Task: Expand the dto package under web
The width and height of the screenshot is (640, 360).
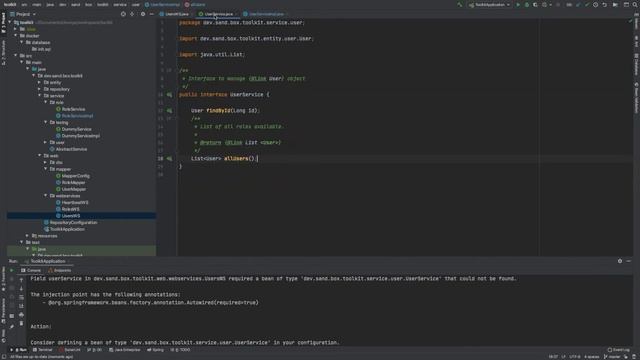Action: (46, 162)
